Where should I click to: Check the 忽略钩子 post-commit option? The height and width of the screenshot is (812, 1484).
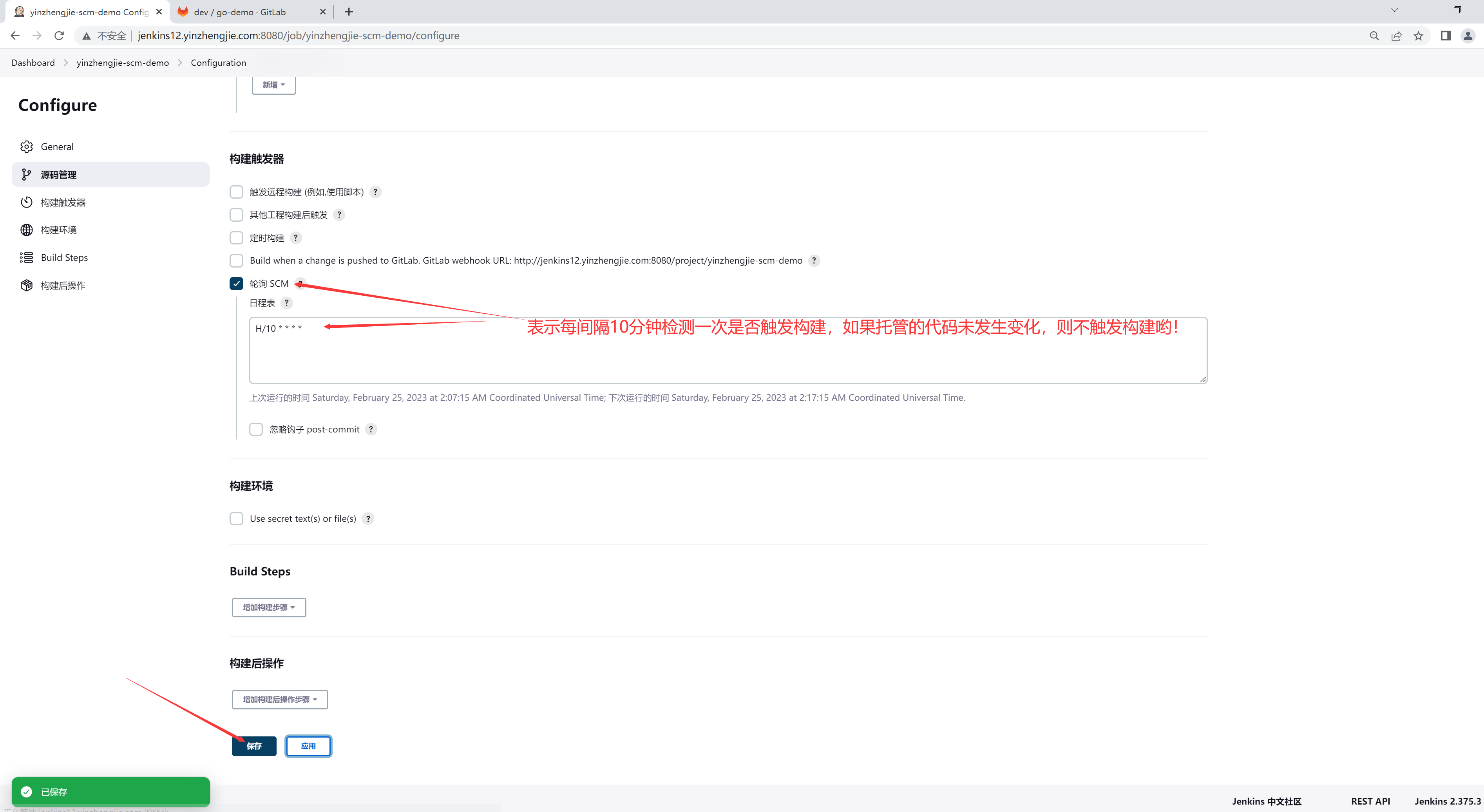pyautogui.click(x=256, y=429)
